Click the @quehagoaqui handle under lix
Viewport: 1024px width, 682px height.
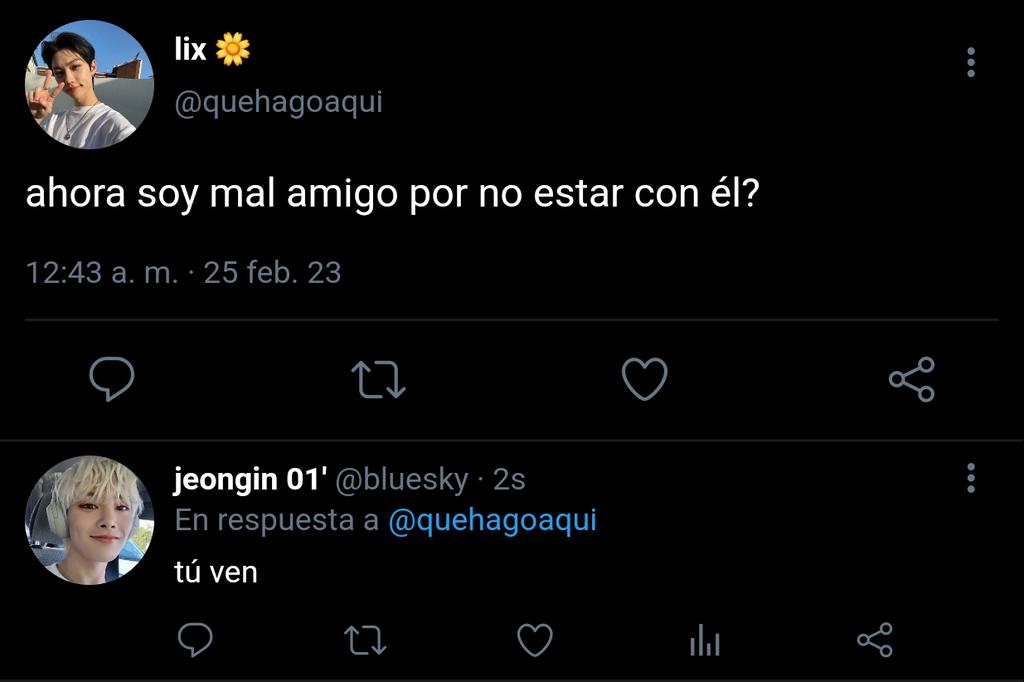click(278, 103)
